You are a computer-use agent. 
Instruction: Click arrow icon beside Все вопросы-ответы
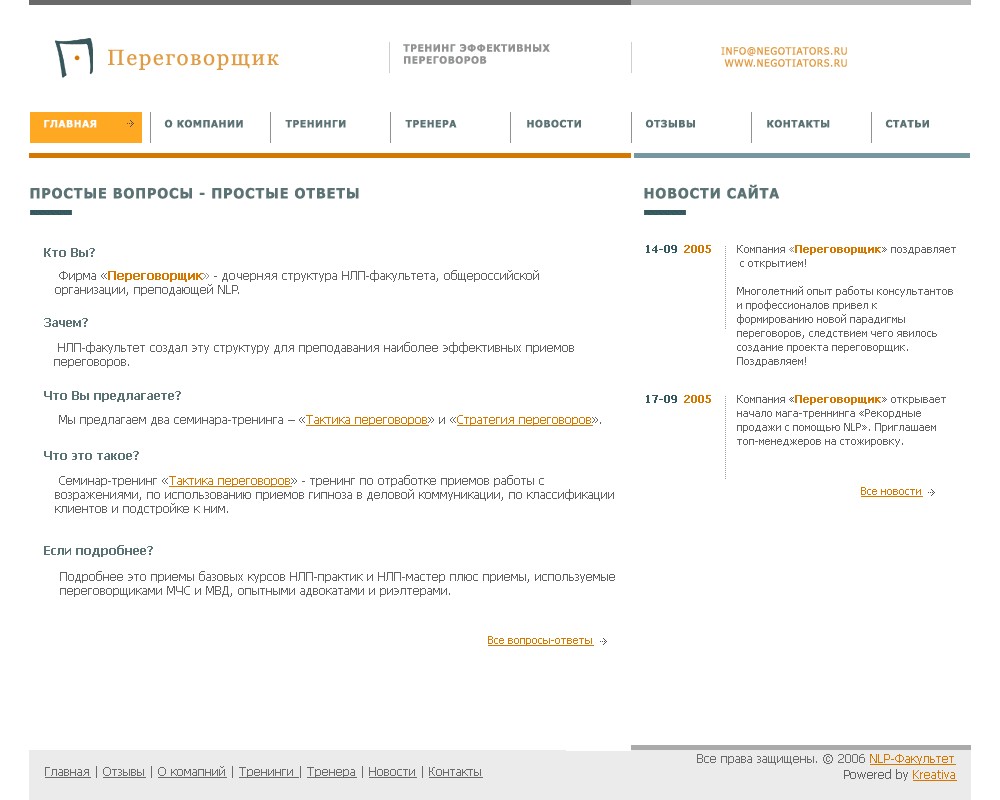603,642
